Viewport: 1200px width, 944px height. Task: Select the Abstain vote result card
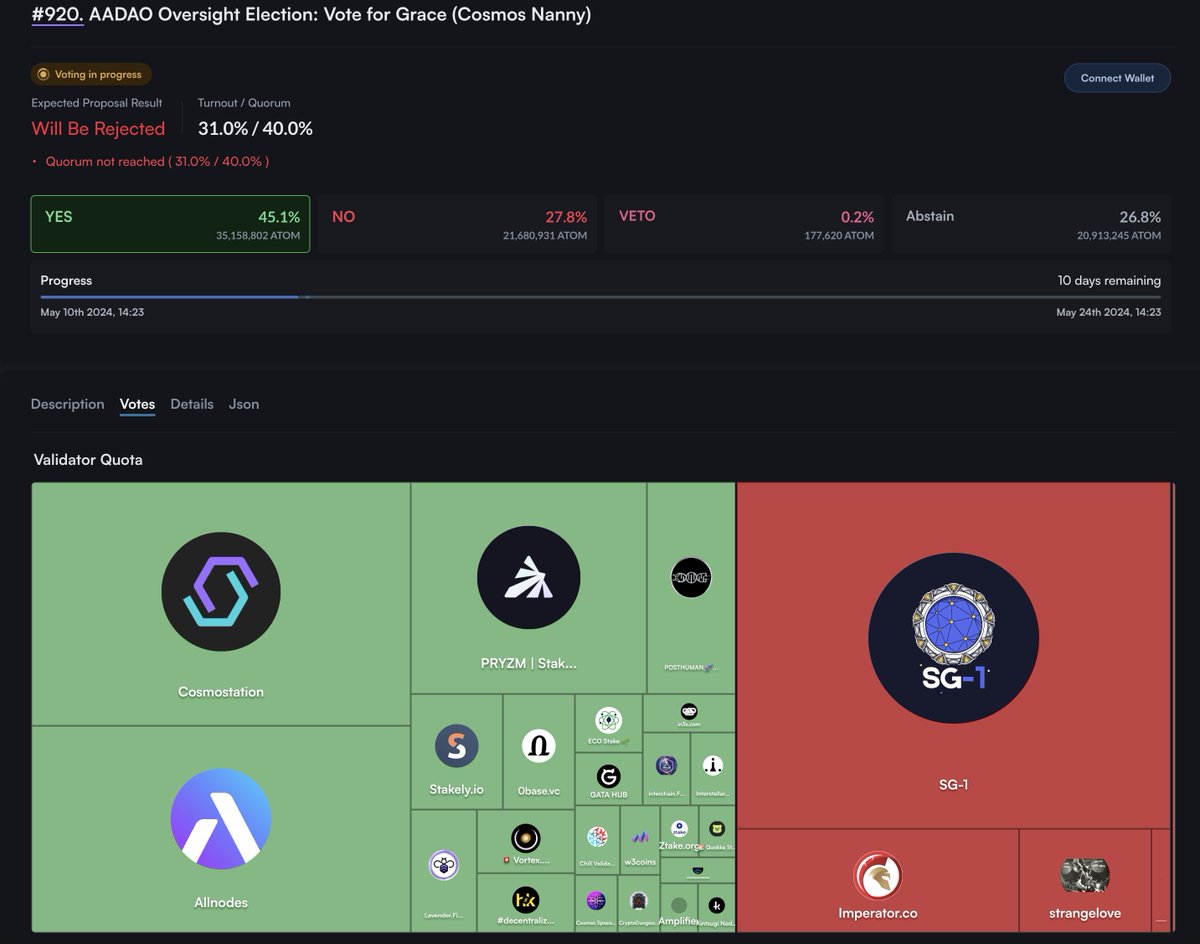(x=1031, y=224)
